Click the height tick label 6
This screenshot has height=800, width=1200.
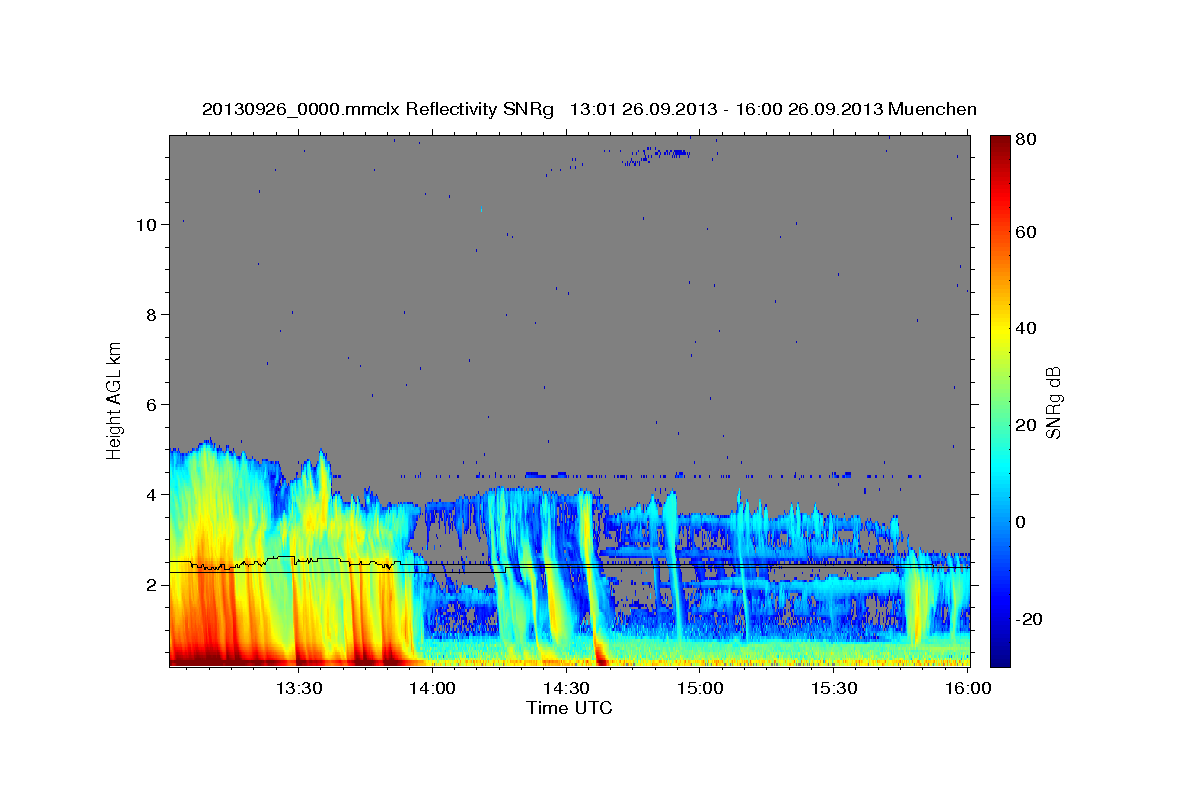[x=150, y=404]
